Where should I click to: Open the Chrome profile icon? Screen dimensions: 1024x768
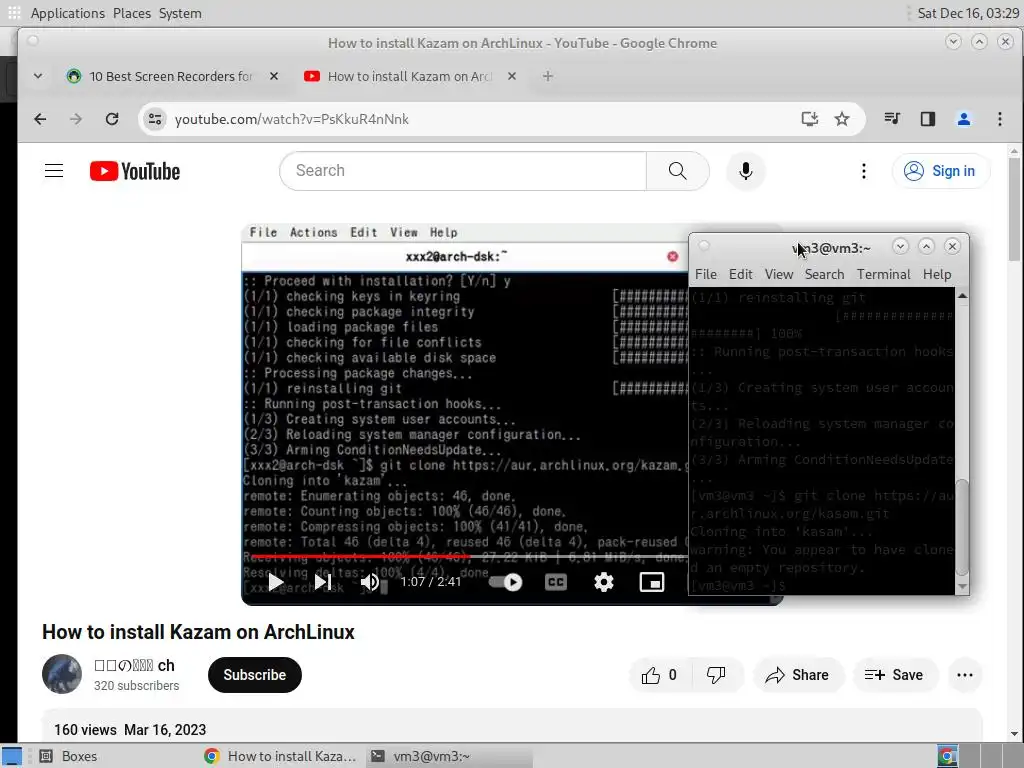point(964,119)
